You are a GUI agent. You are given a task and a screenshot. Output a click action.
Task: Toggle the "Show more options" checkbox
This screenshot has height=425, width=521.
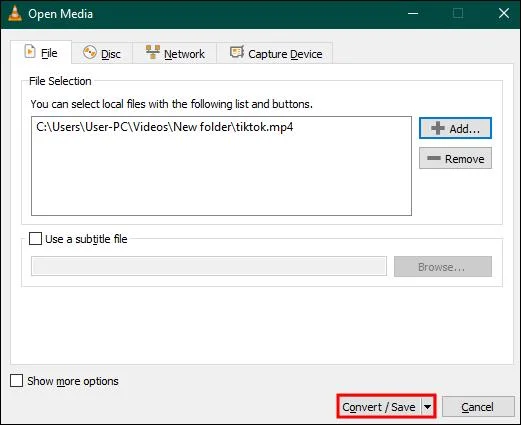(16, 380)
